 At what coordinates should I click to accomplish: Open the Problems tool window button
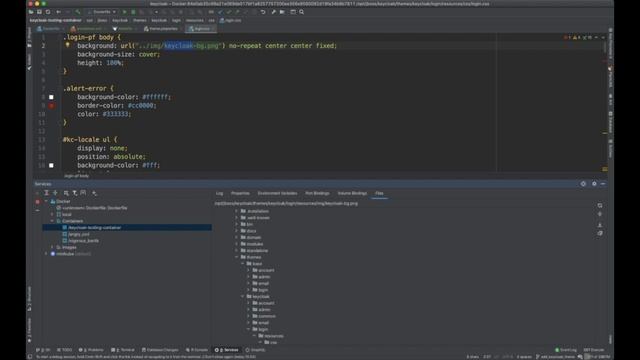click(91, 350)
